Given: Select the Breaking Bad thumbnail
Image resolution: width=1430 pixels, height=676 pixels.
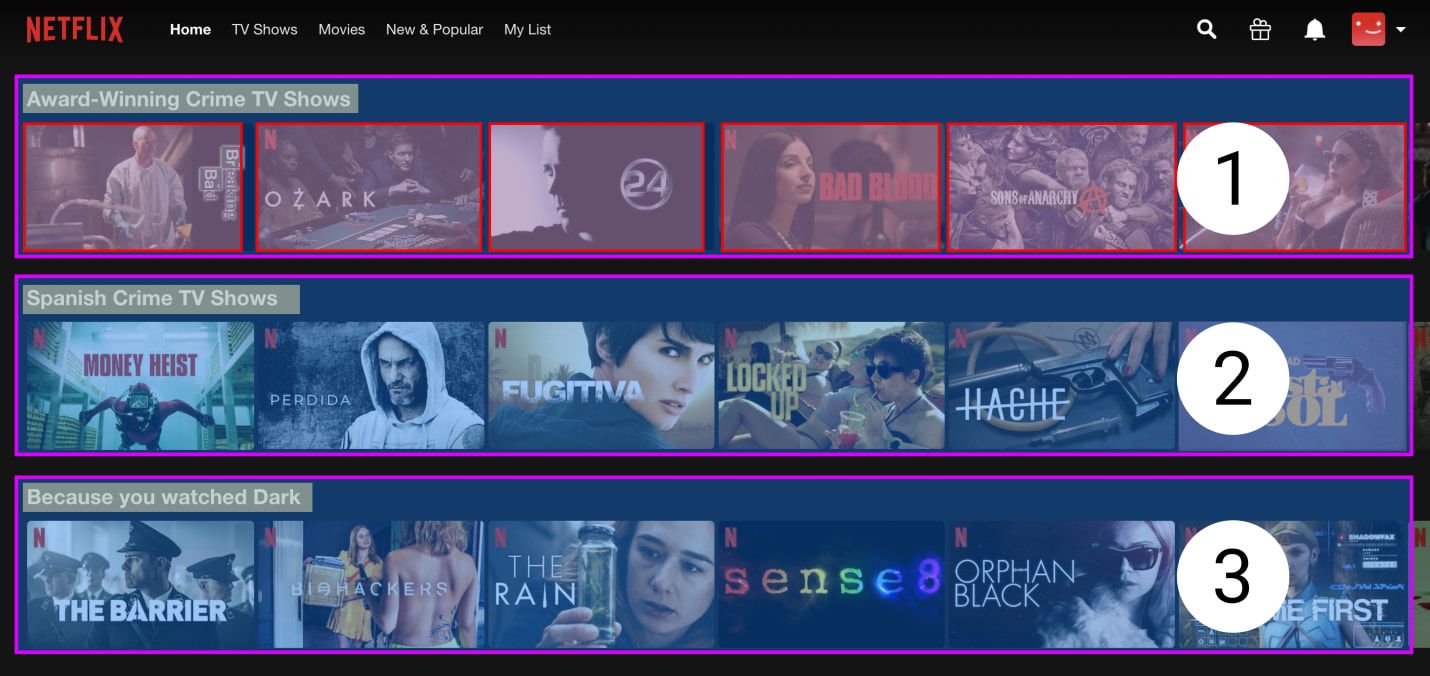Looking at the screenshot, I should coord(134,187).
